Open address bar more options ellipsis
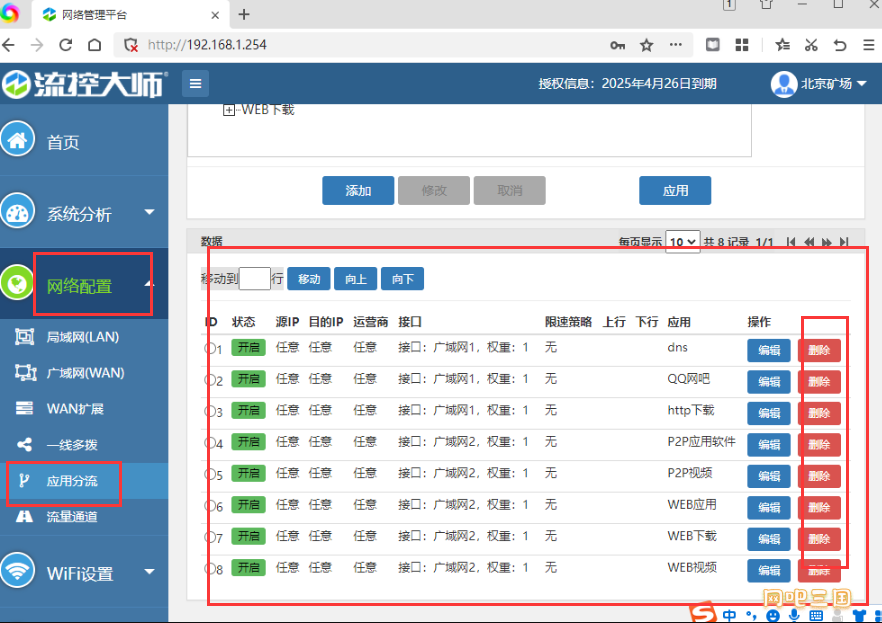Viewport: 882px width, 623px height. coord(676,44)
